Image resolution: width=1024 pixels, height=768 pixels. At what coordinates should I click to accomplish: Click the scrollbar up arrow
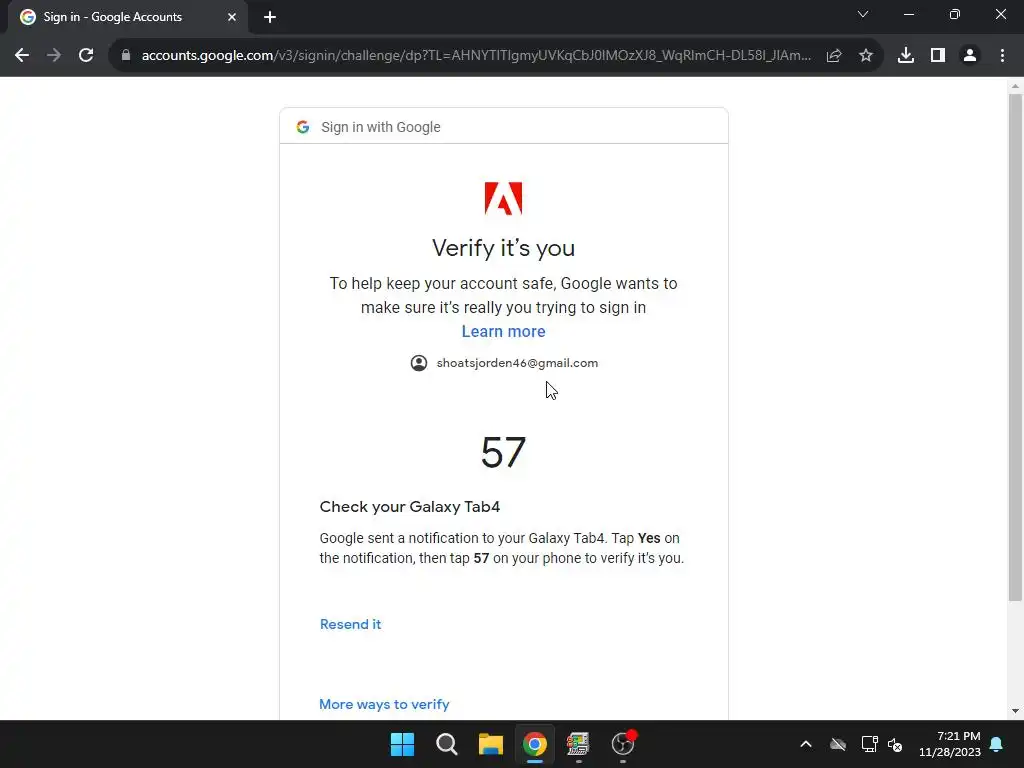[1015, 86]
